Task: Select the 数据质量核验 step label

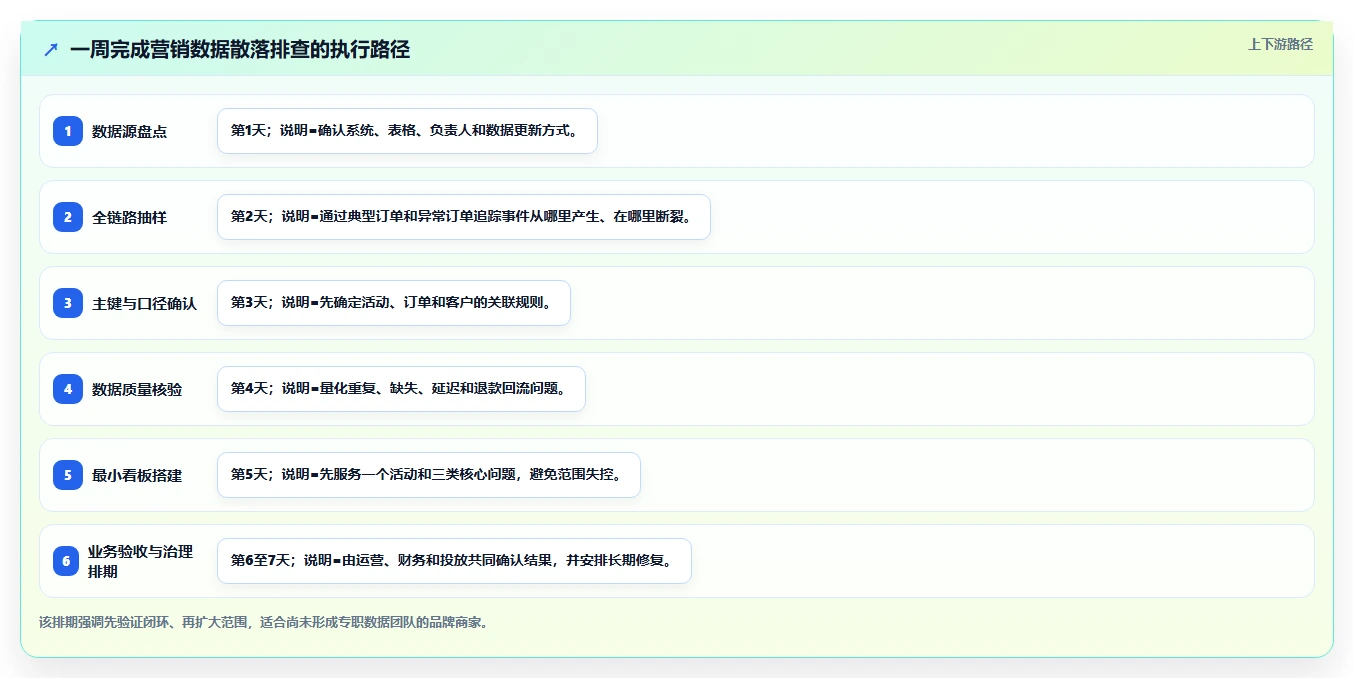Action: [137, 389]
